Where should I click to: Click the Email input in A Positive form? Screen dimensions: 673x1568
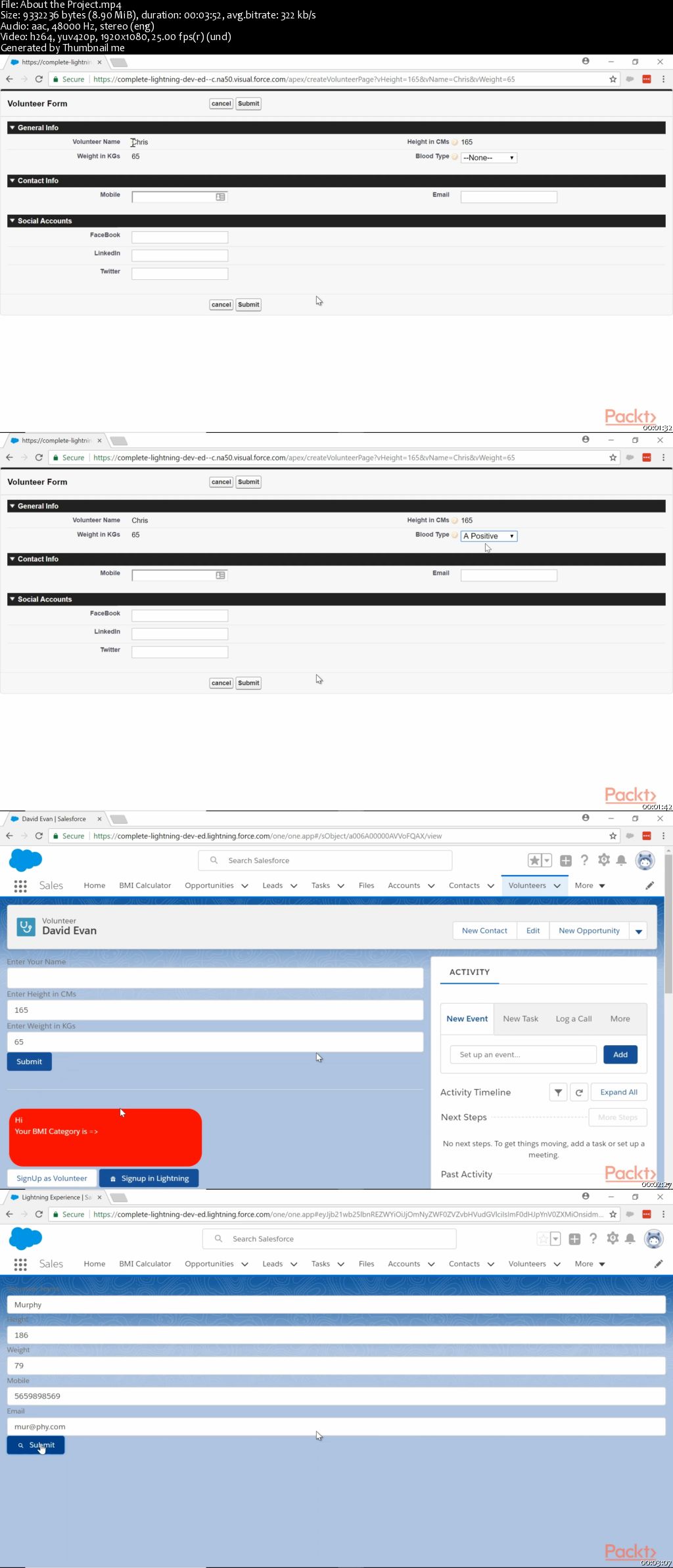coord(509,575)
